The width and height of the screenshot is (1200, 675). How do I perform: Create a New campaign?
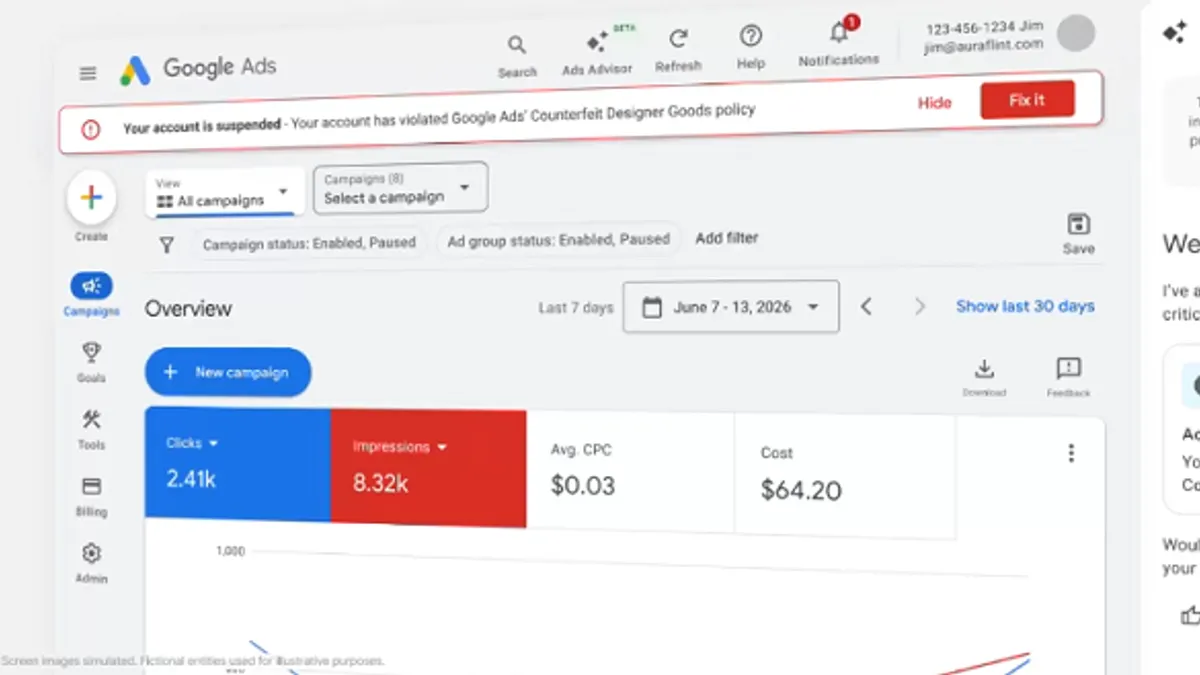coord(227,372)
